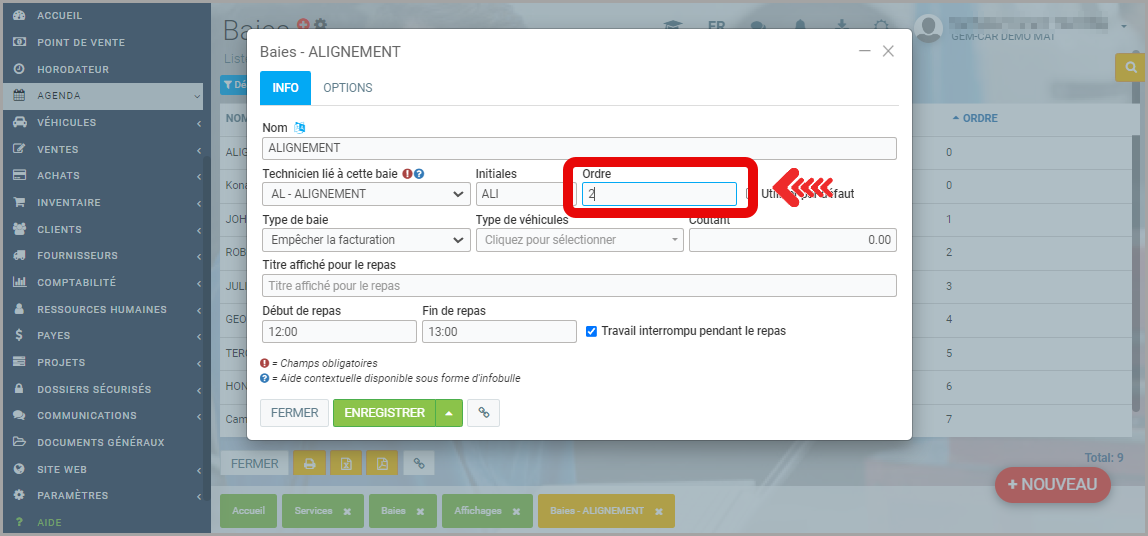Click the PDF export icon in bottom toolbar
The width and height of the screenshot is (1148, 536).
(x=382, y=464)
